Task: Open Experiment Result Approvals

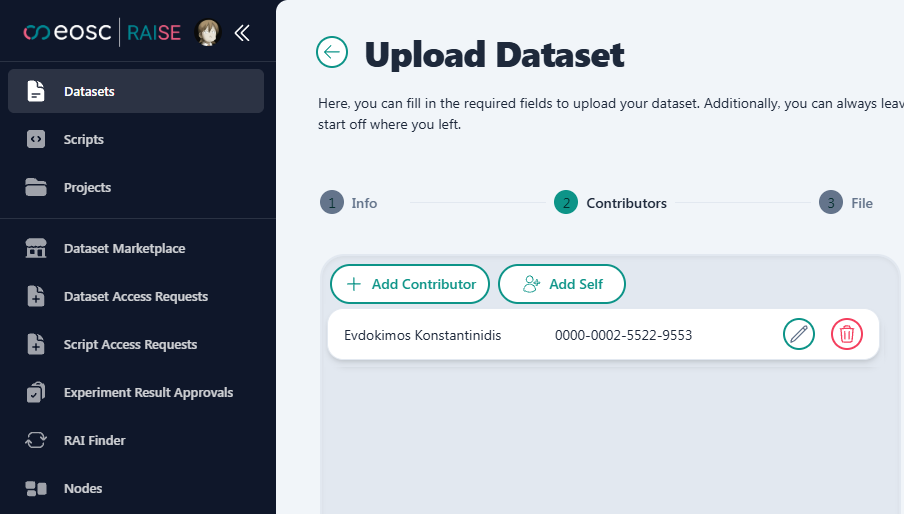Action: click(148, 392)
